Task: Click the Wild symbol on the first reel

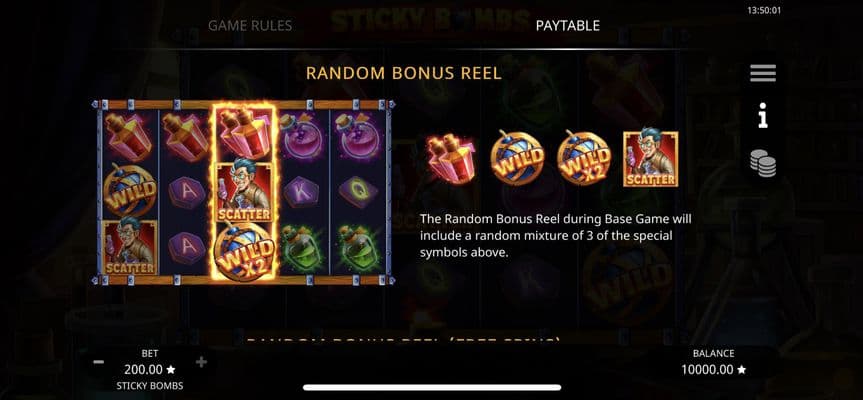Action: [x=129, y=191]
